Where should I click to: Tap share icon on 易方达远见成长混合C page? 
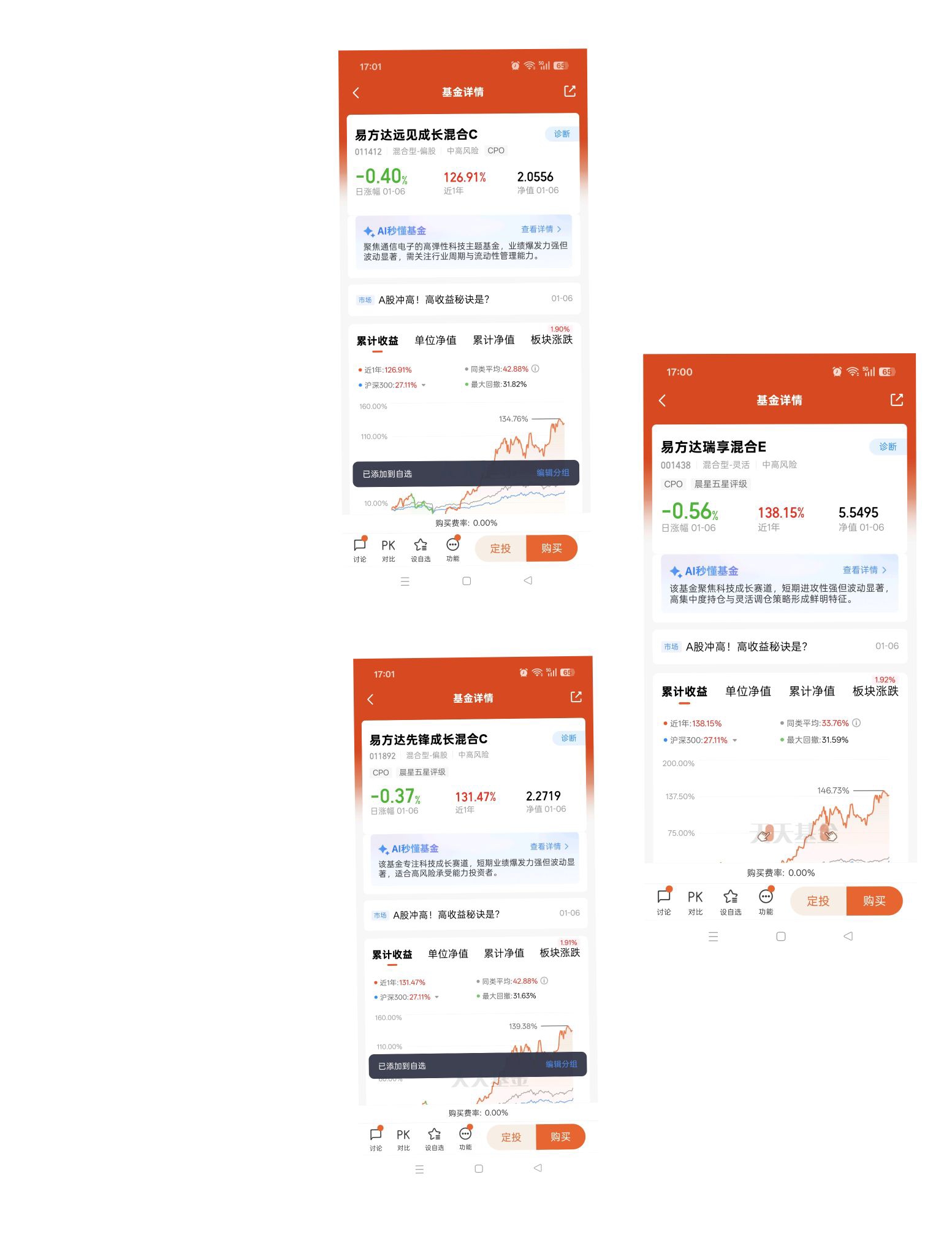569,91
